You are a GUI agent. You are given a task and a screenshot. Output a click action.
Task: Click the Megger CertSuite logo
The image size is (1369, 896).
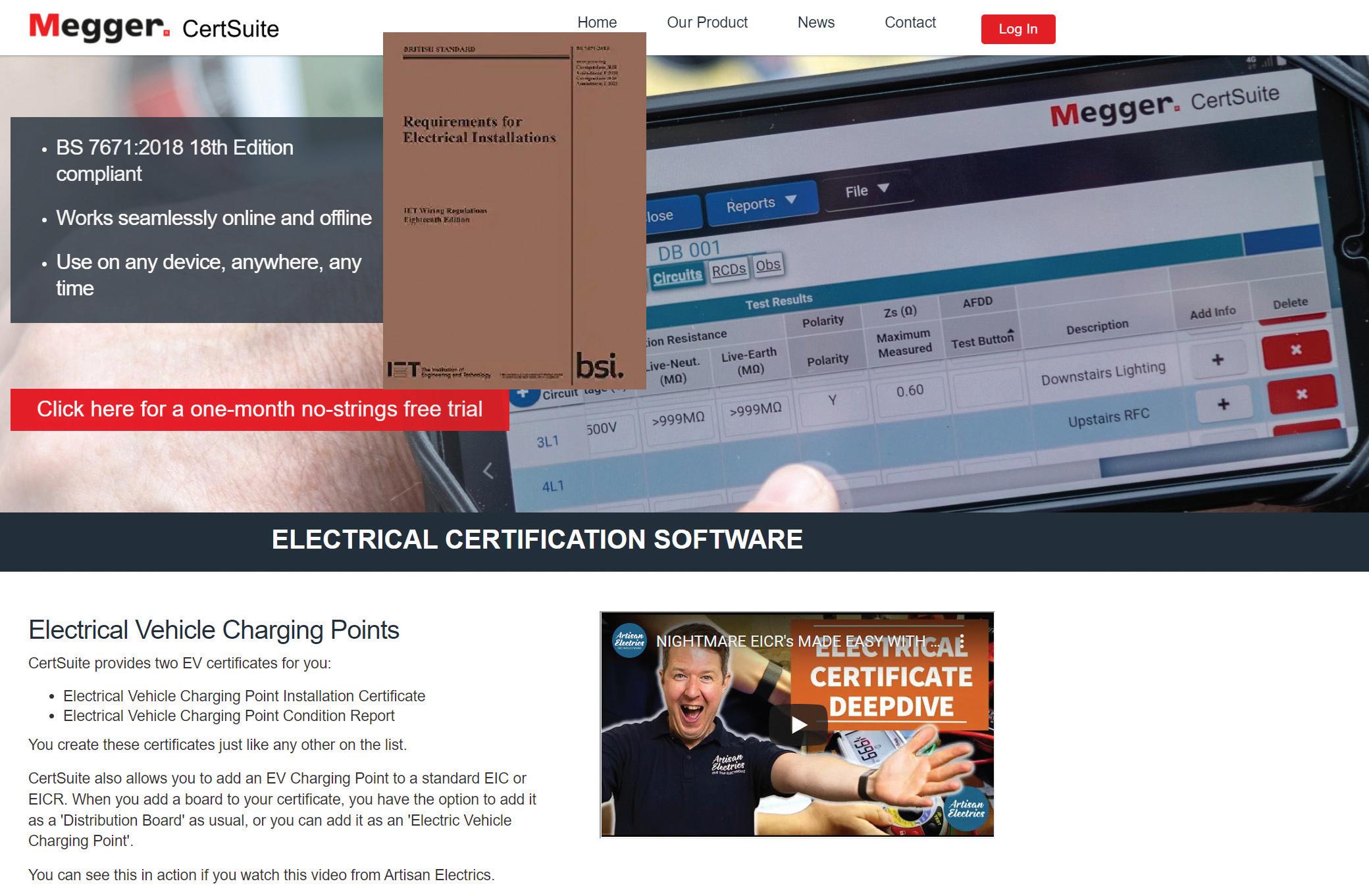click(154, 28)
